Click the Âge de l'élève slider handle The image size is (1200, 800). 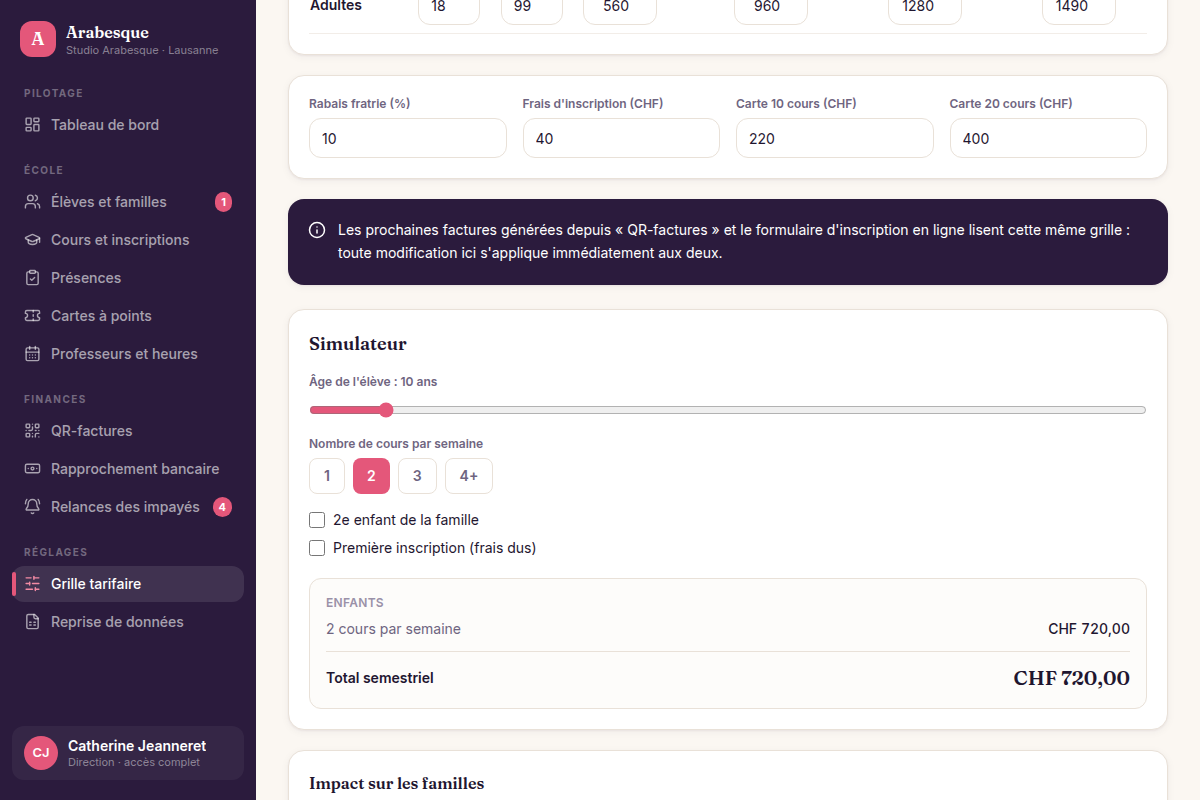(386, 410)
